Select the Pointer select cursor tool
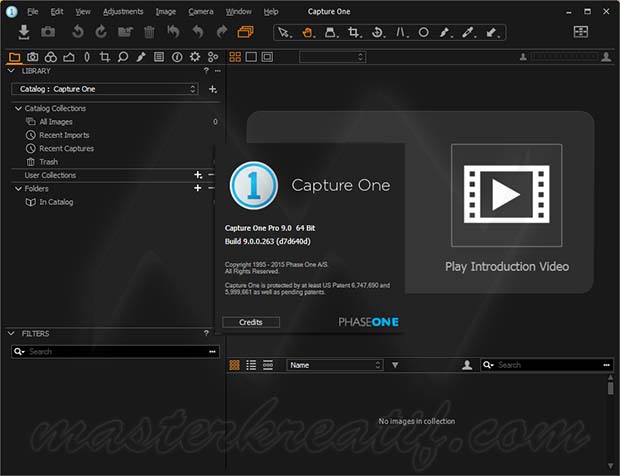 tap(284, 32)
